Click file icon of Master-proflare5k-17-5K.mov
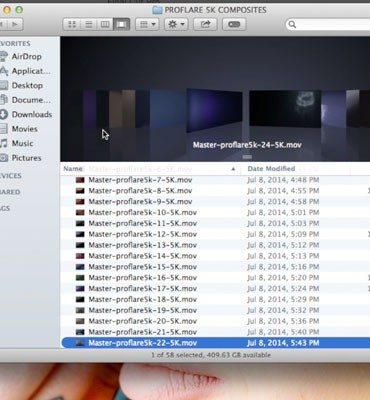 click(x=80, y=288)
